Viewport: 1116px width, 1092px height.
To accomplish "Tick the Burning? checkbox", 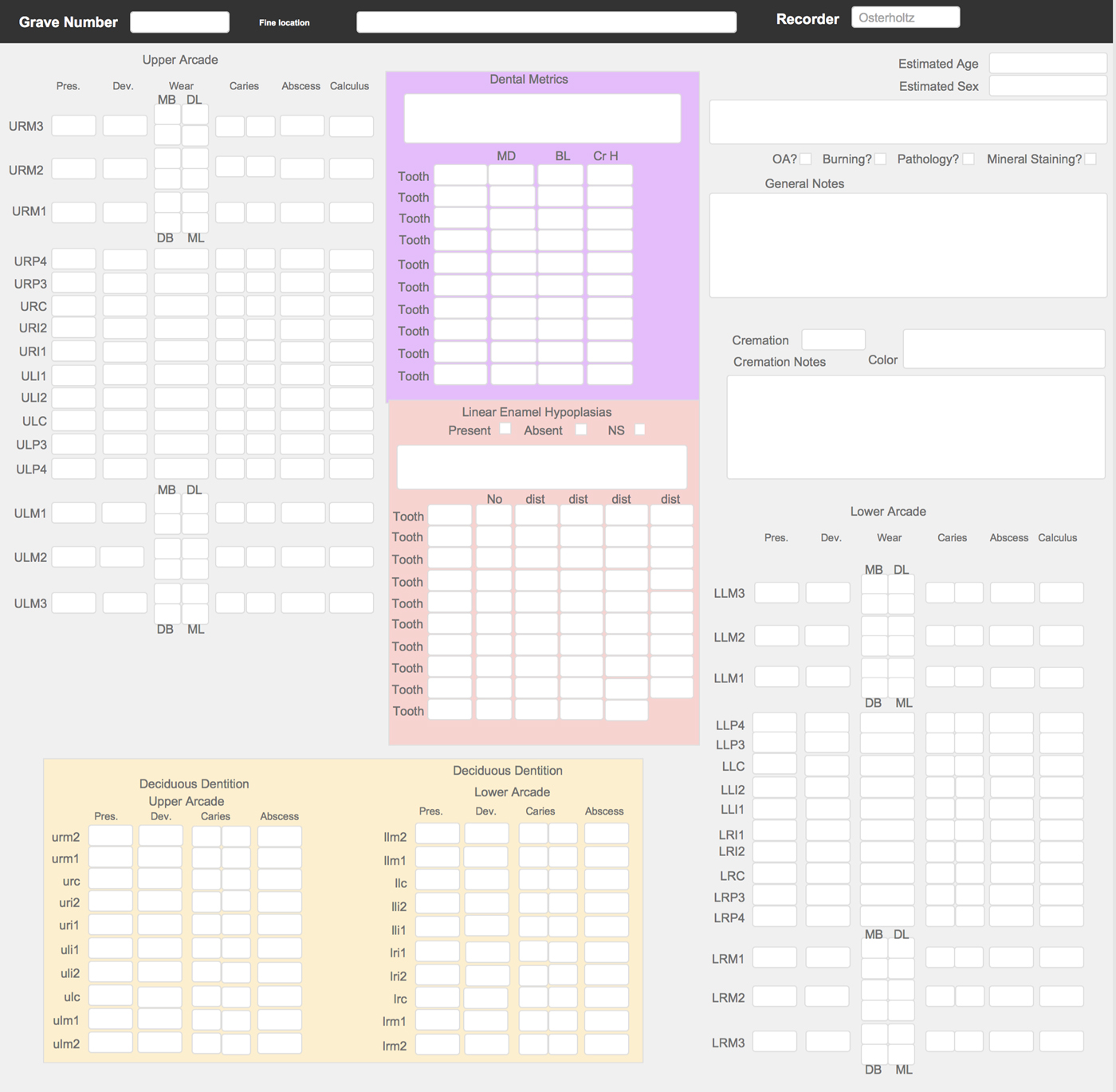I will coord(881,159).
